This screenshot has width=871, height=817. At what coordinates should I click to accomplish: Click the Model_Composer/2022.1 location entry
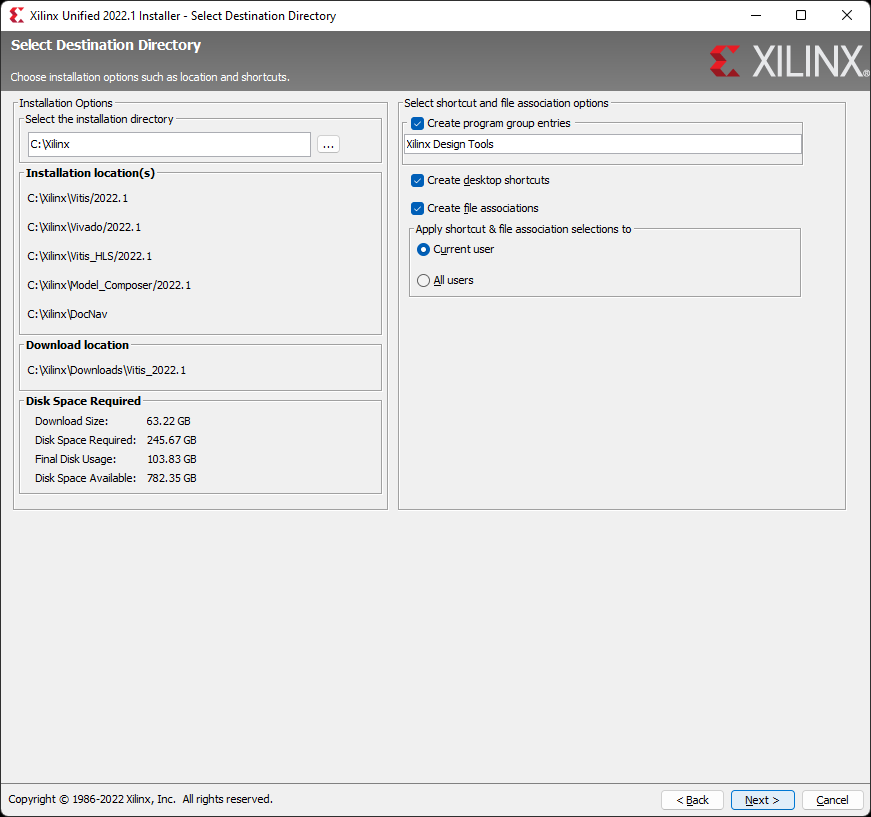pos(109,285)
